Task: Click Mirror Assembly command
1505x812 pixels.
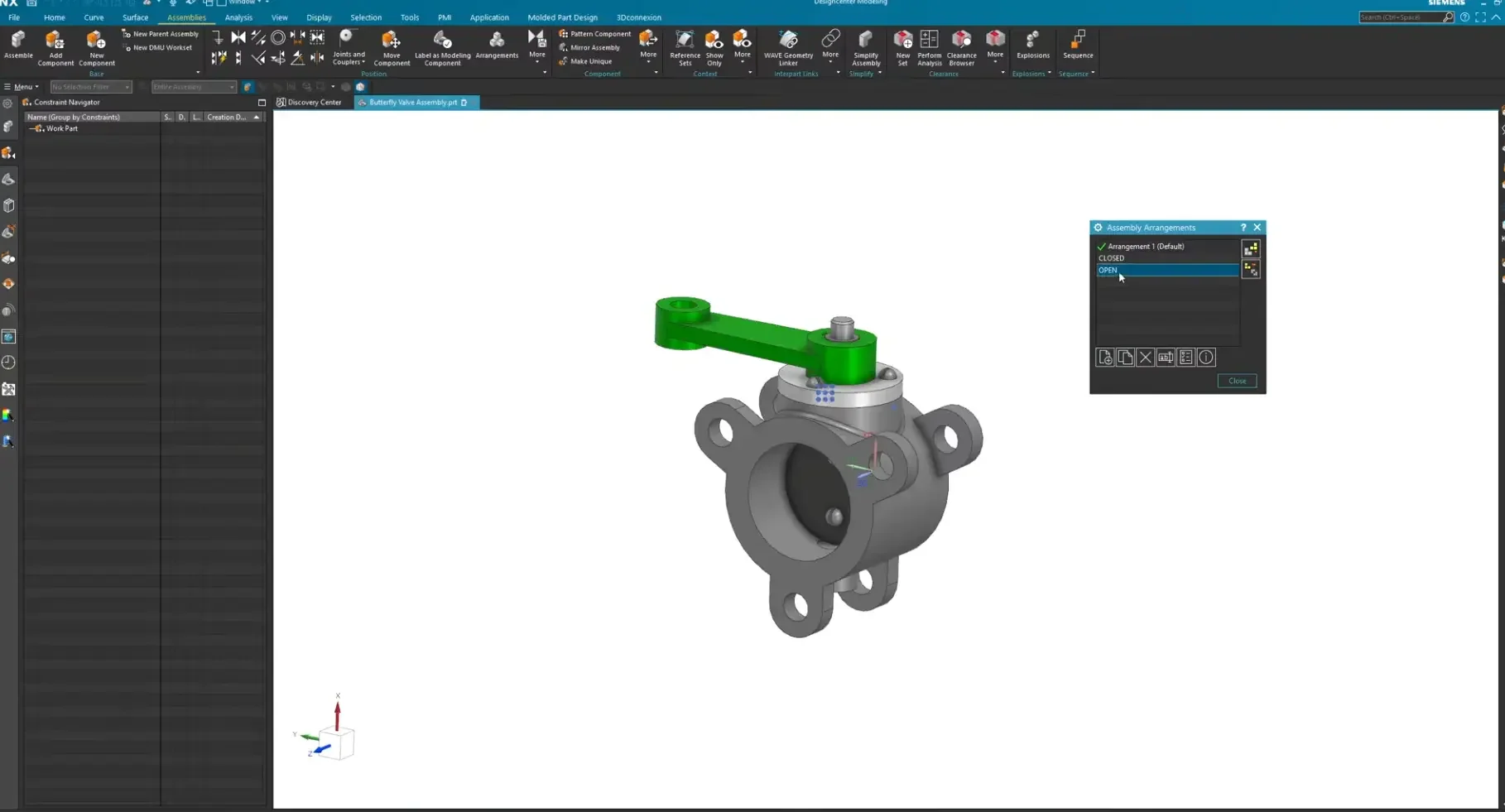Action: click(x=589, y=47)
